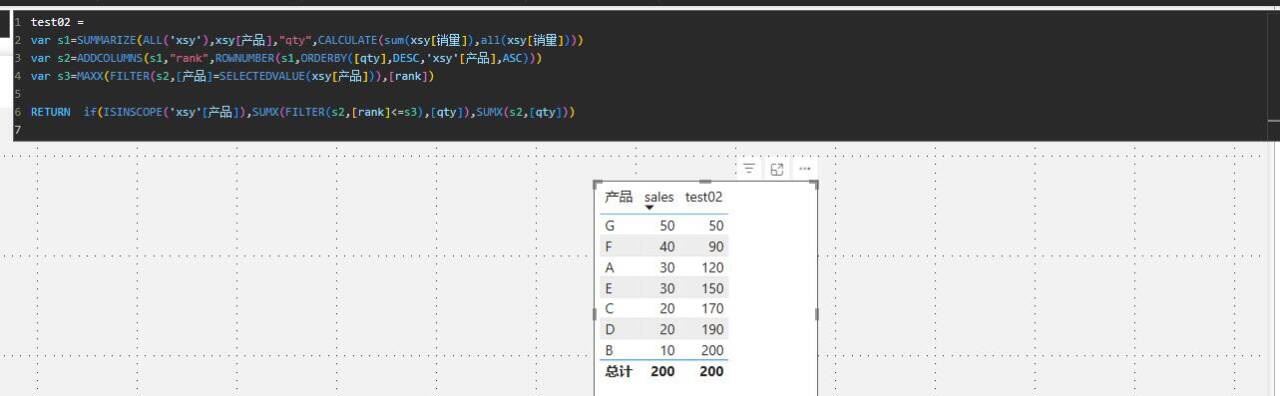Click the RETURN line in formula editor
1280x396 pixels.
click(303, 112)
